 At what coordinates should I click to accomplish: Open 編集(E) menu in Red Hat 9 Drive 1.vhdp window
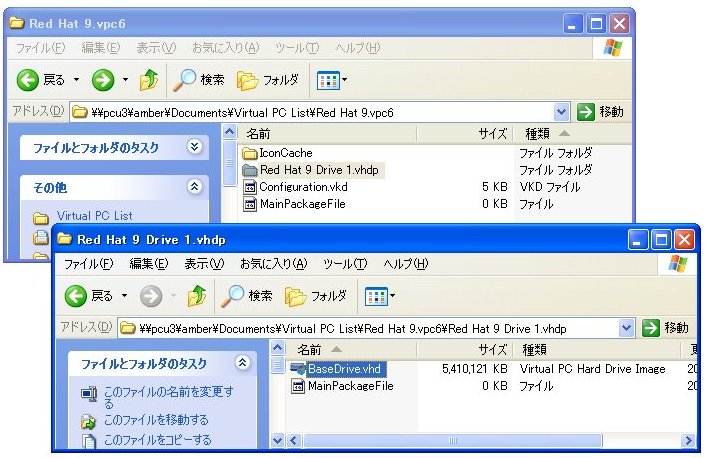click(149, 264)
